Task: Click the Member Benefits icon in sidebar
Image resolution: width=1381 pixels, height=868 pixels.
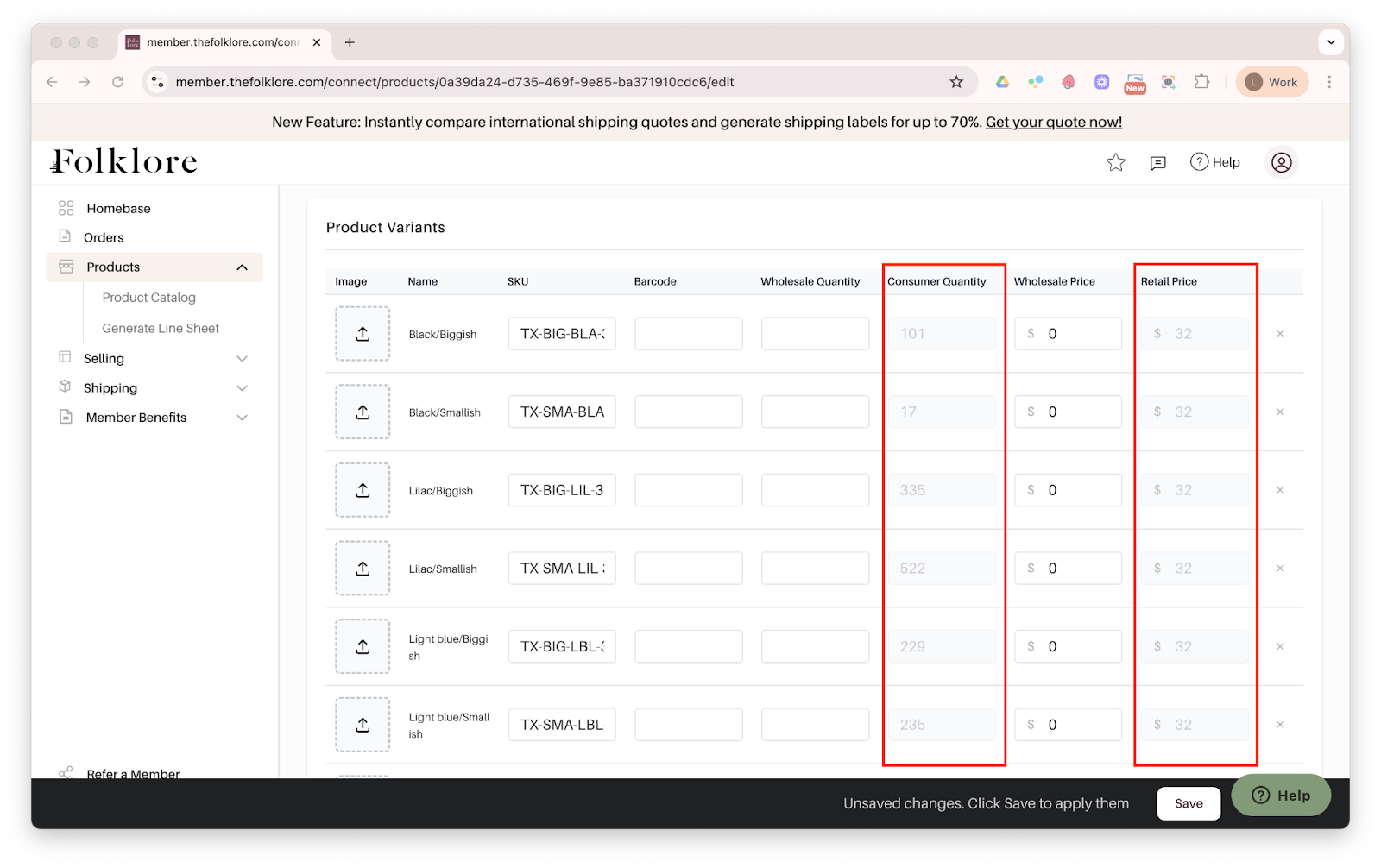Action: [64, 417]
